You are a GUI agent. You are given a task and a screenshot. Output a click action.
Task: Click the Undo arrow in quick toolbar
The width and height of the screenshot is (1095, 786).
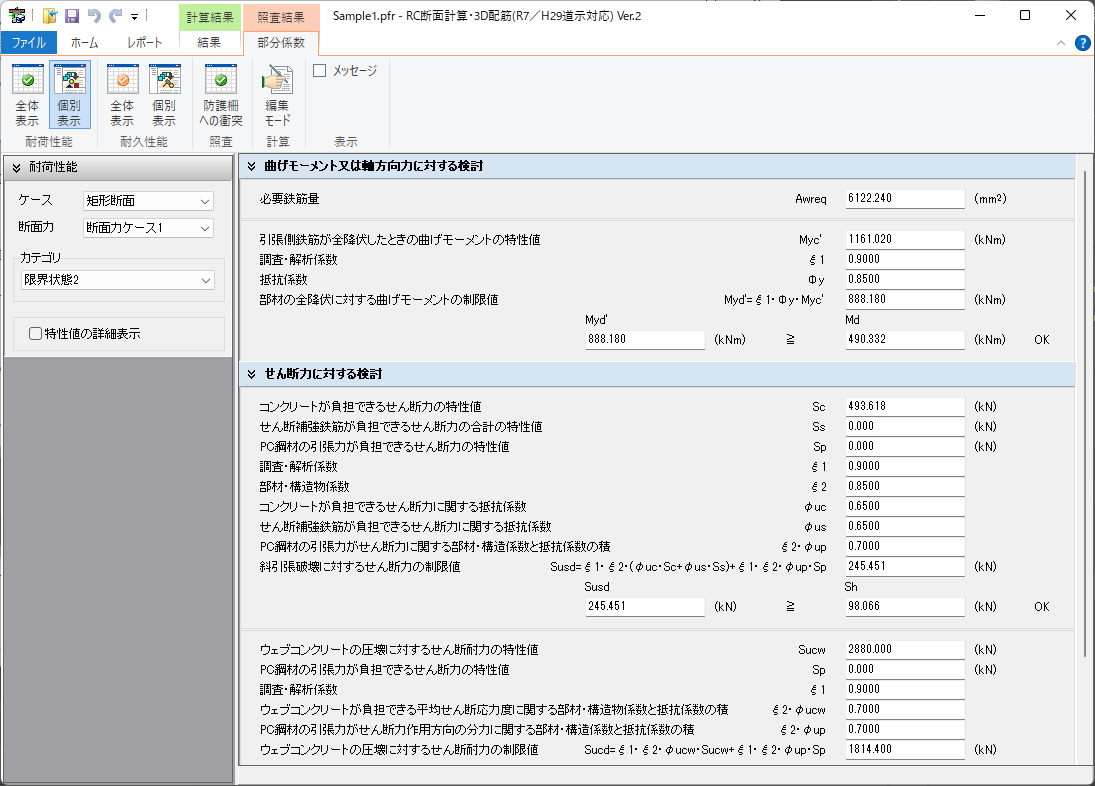pos(94,15)
